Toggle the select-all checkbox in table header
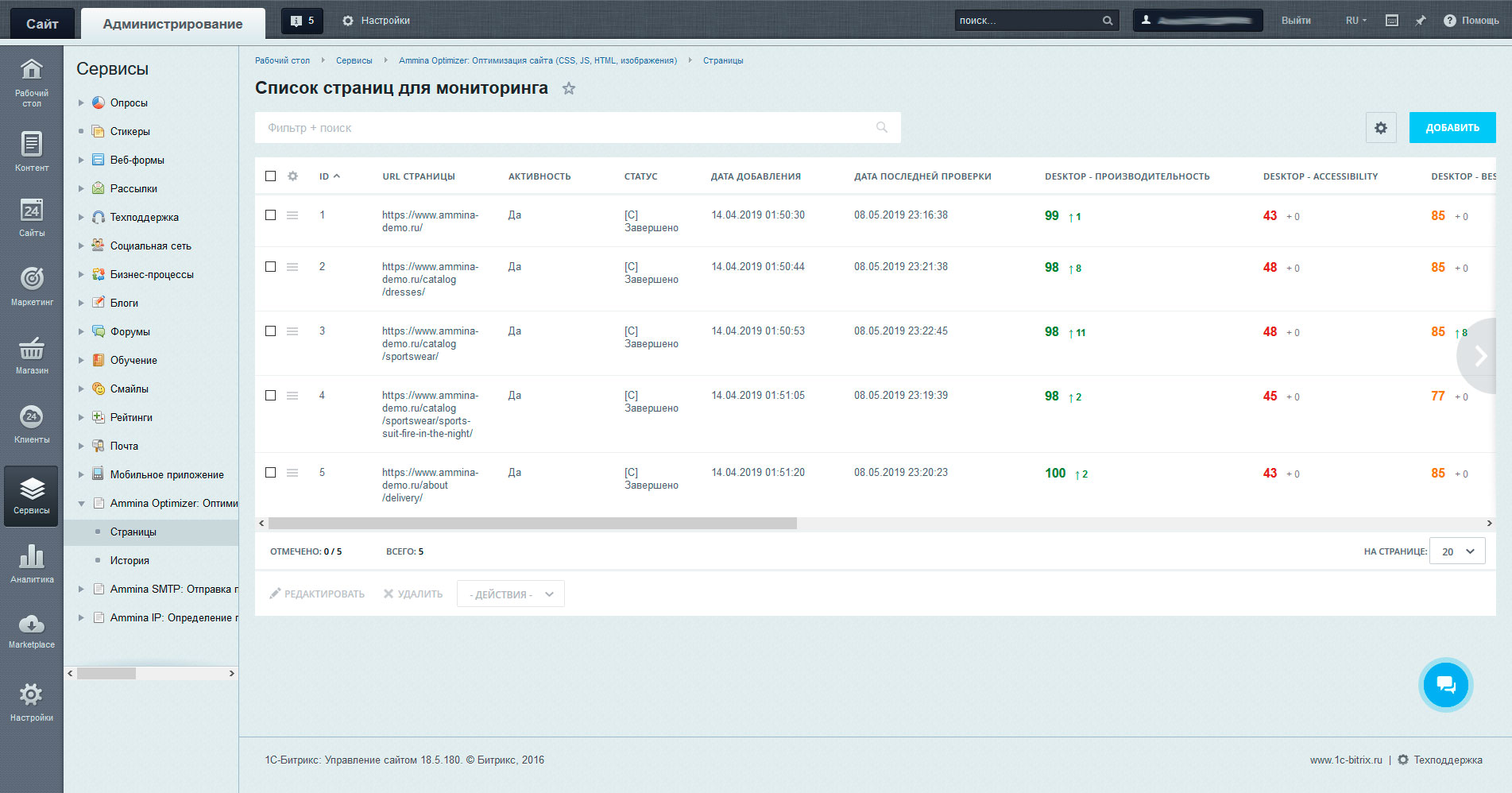 click(270, 176)
